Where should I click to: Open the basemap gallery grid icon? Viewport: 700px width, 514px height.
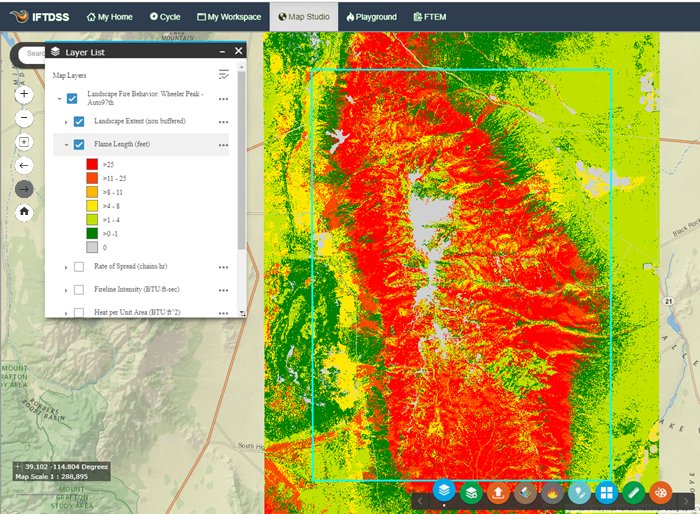tap(606, 492)
